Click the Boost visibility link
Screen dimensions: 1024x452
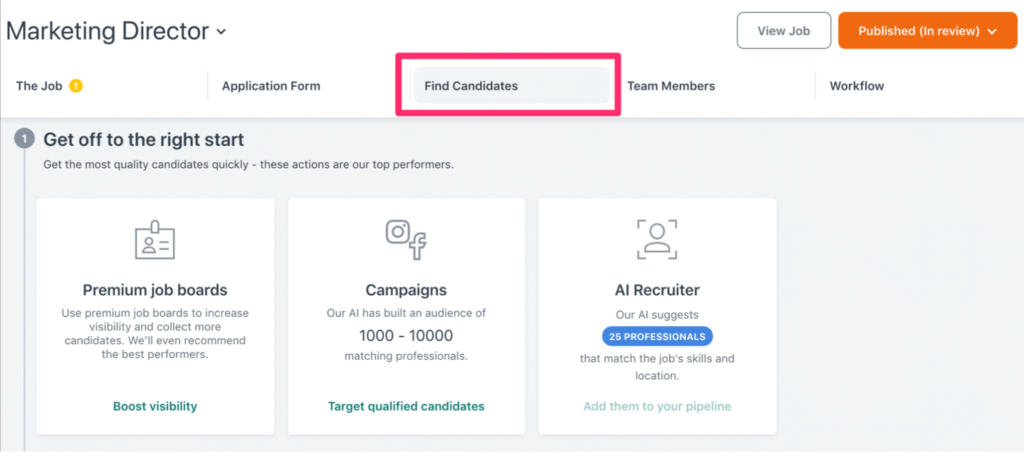click(155, 406)
